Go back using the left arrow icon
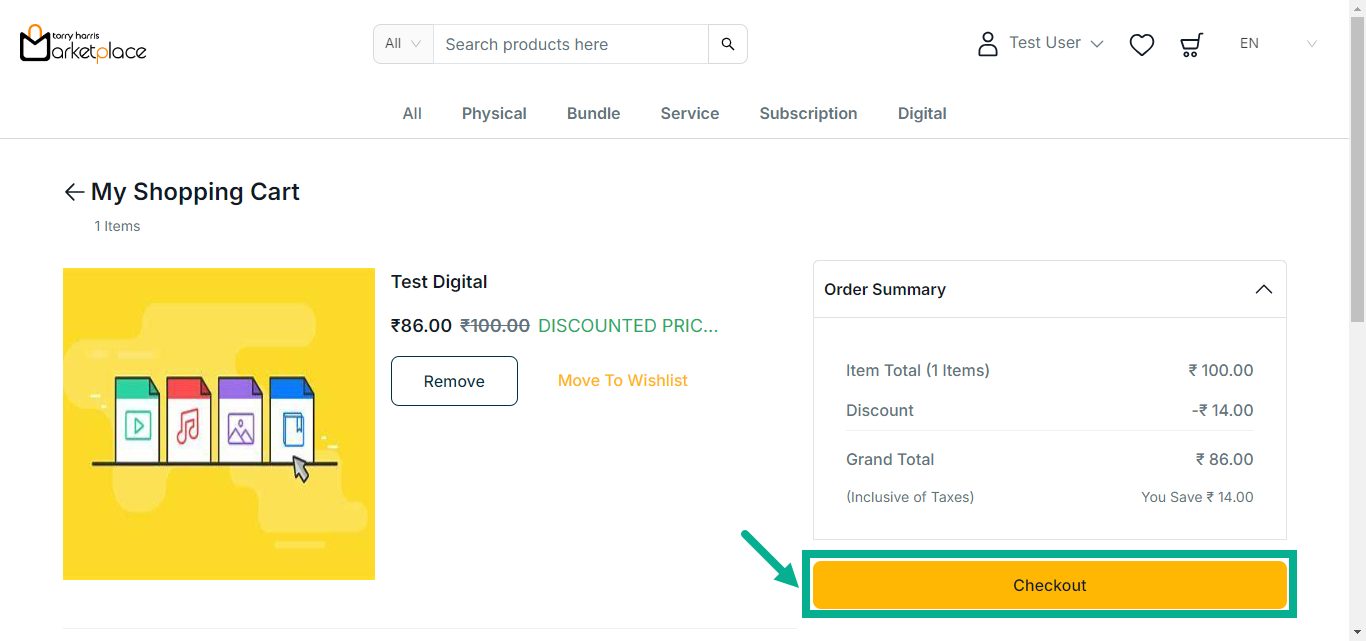Image resolution: width=1366 pixels, height=641 pixels. (x=74, y=192)
